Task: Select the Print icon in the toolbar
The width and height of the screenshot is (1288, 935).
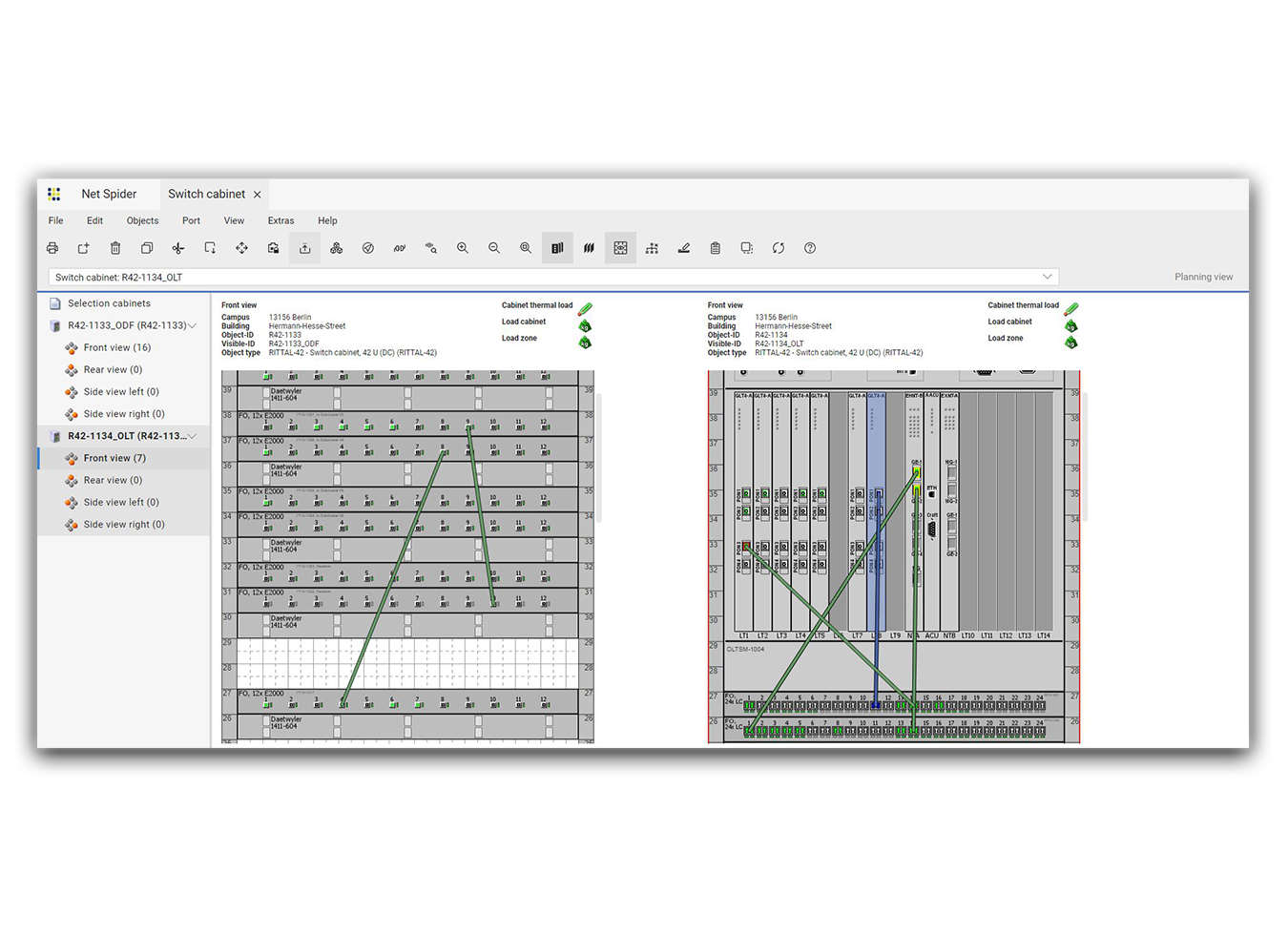Action: pos(52,247)
